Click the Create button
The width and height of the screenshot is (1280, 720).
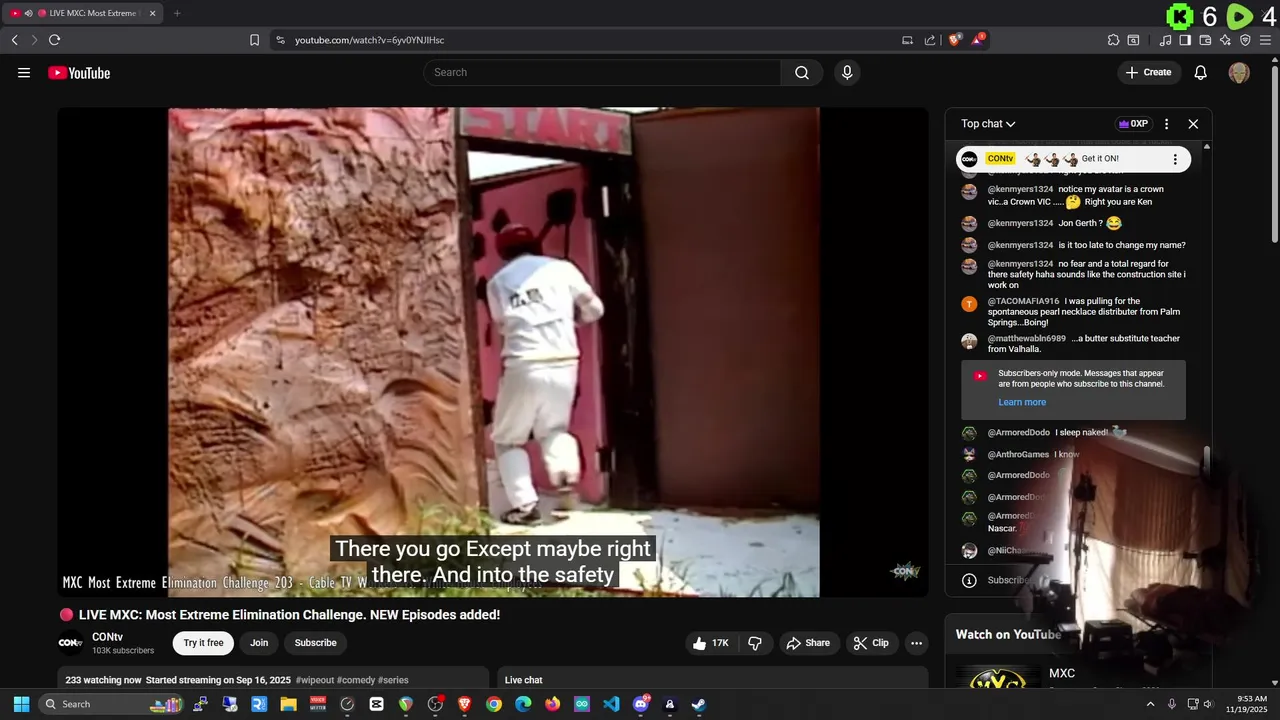(x=1148, y=72)
